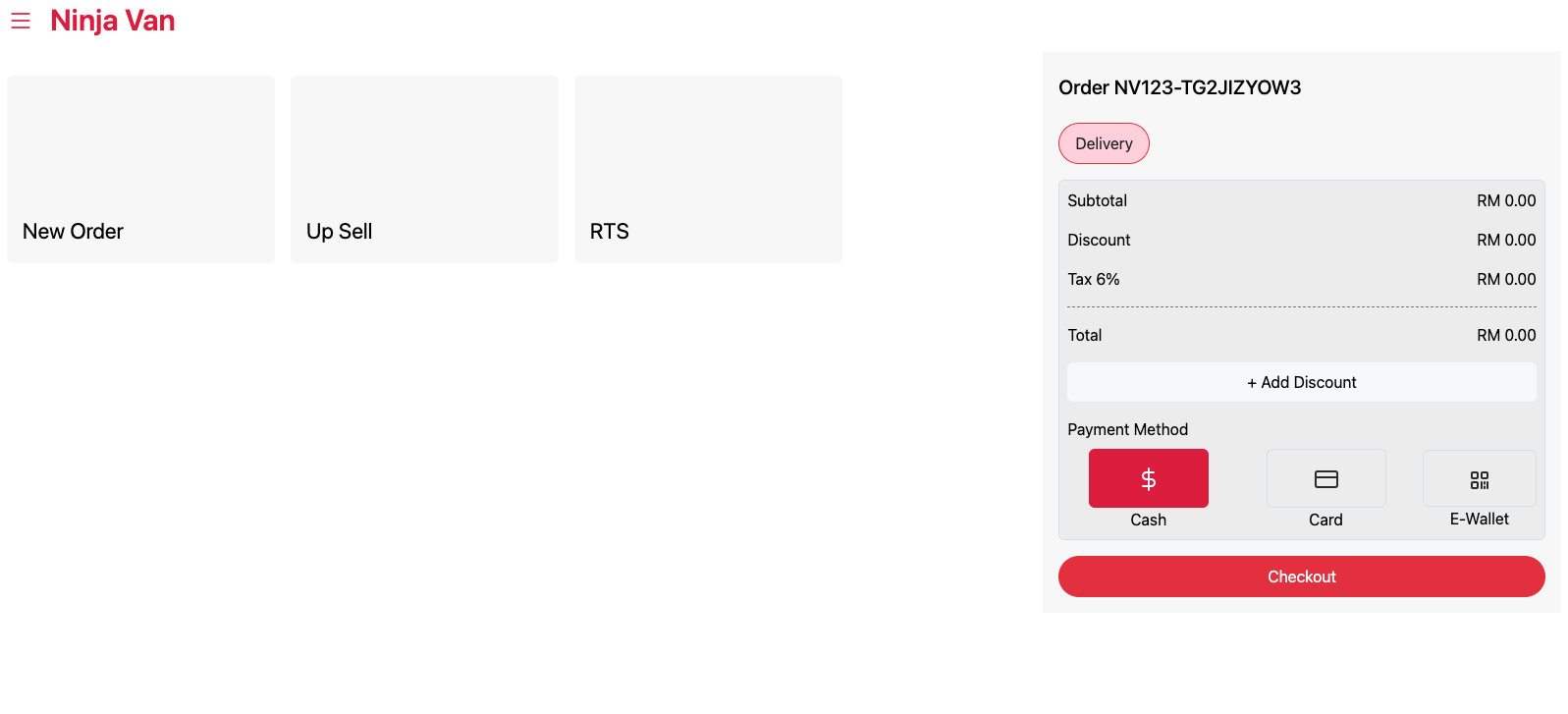The image size is (1568, 714).
Task: Click the Order NV123-TG2JIZYOW3 heading
Action: pyautogui.click(x=1179, y=87)
